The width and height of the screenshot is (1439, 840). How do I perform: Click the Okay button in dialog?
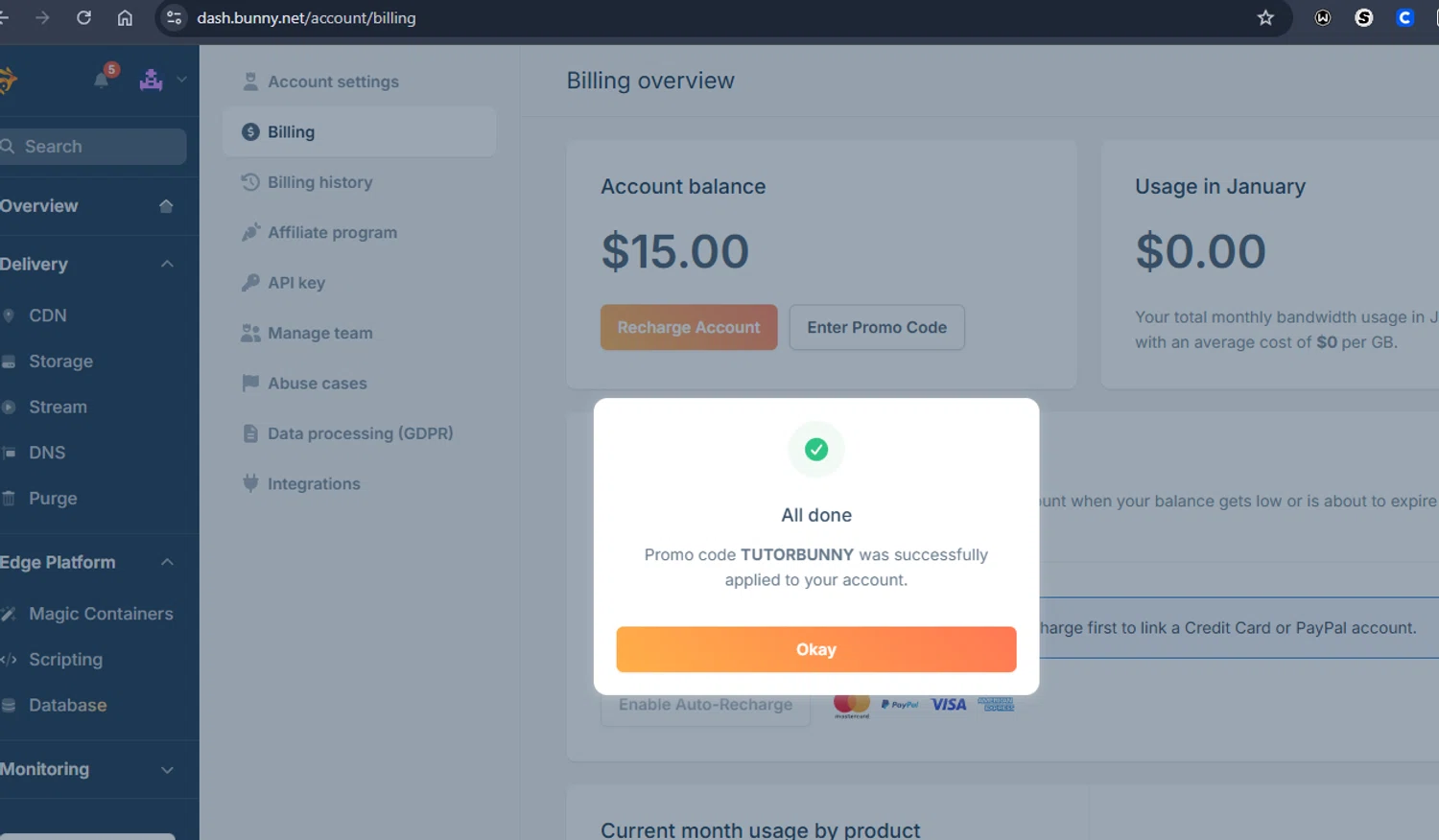[x=816, y=649]
